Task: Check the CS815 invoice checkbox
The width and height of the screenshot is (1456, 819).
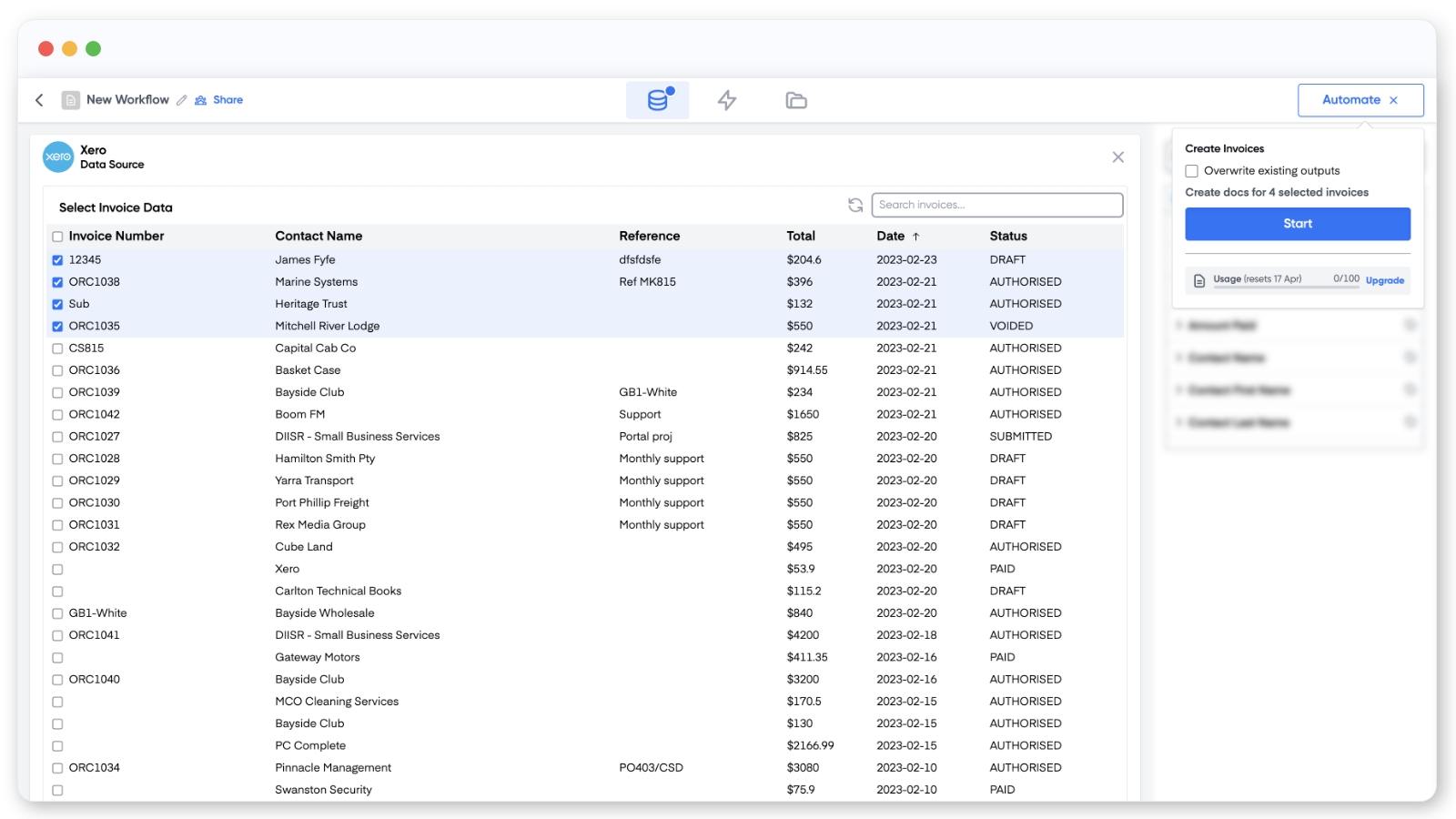Action: tap(57, 349)
